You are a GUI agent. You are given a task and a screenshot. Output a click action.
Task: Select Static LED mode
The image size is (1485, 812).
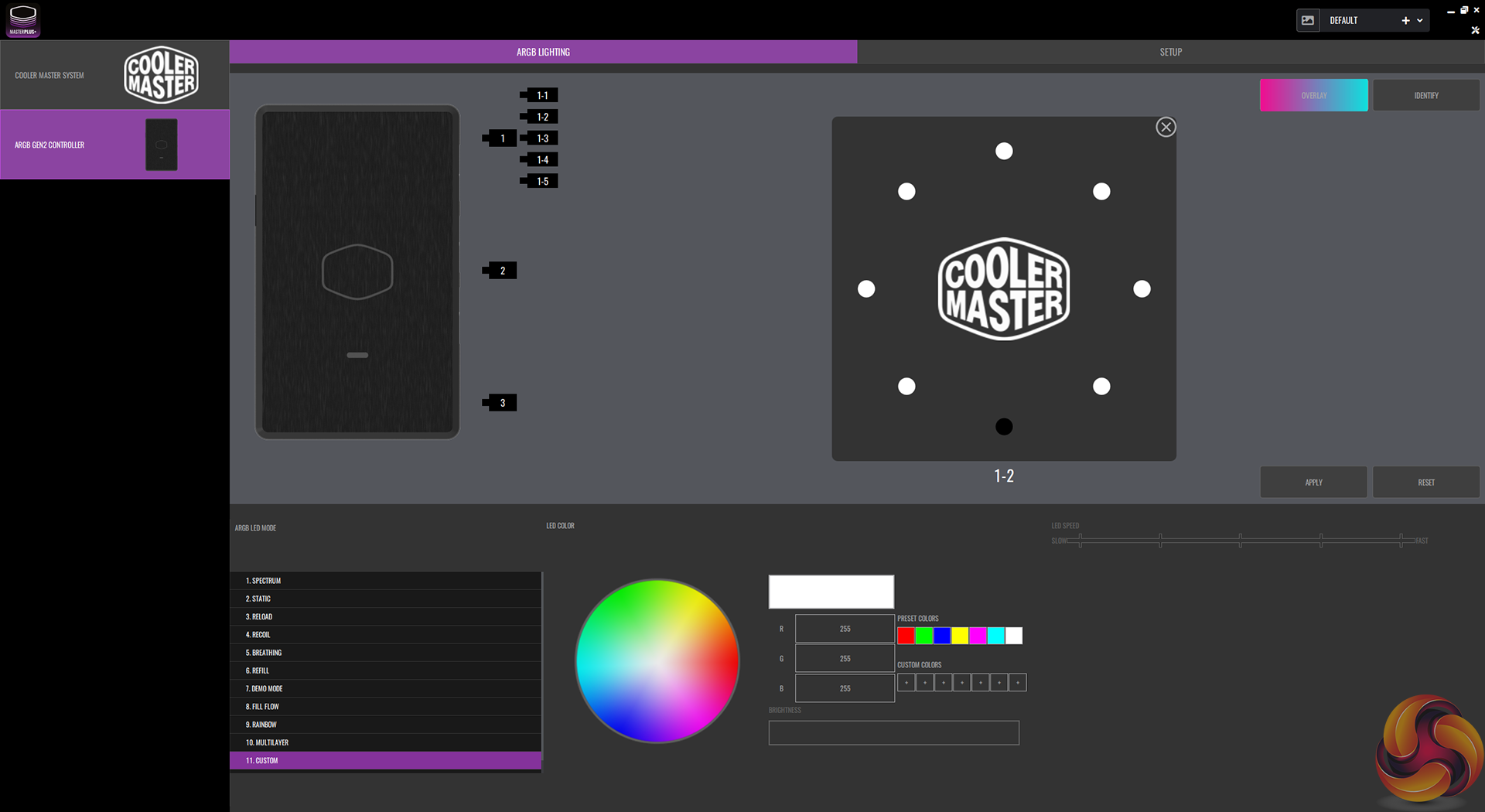[385, 599]
